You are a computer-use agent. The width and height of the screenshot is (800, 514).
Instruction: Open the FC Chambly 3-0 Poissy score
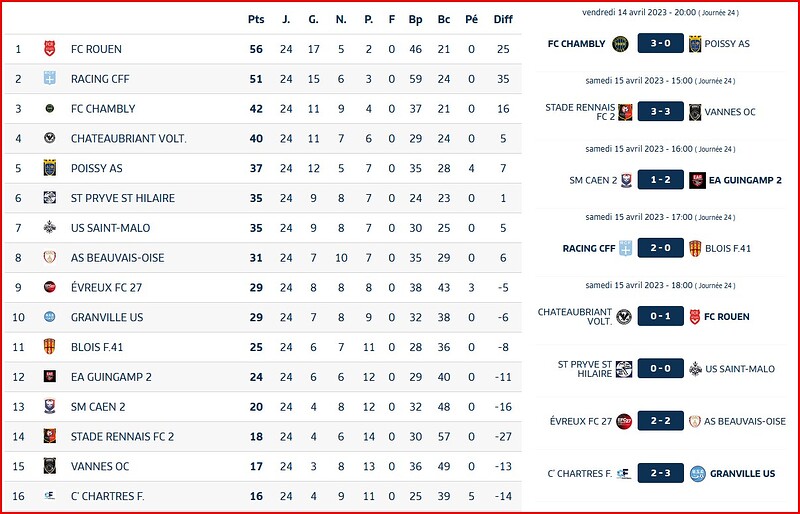pos(660,44)
